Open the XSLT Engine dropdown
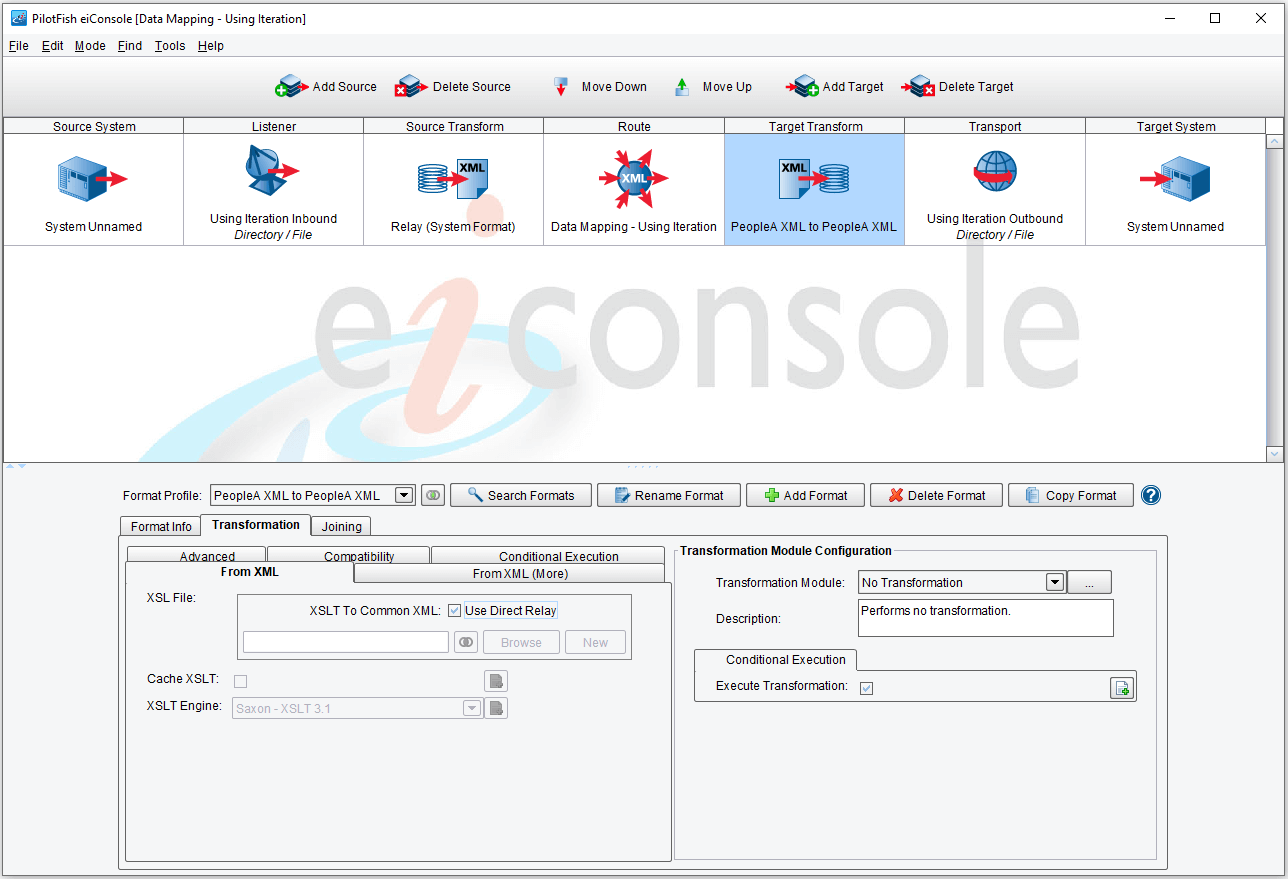 coord(471,708)
